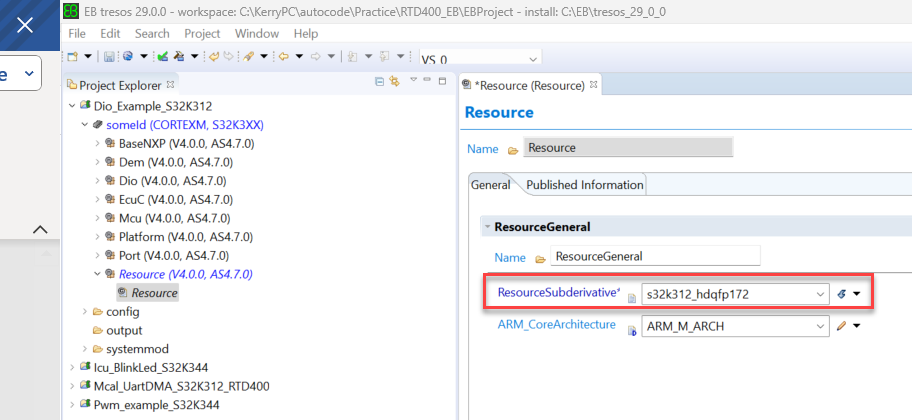Open the Project menu

(x=202, y=34)
